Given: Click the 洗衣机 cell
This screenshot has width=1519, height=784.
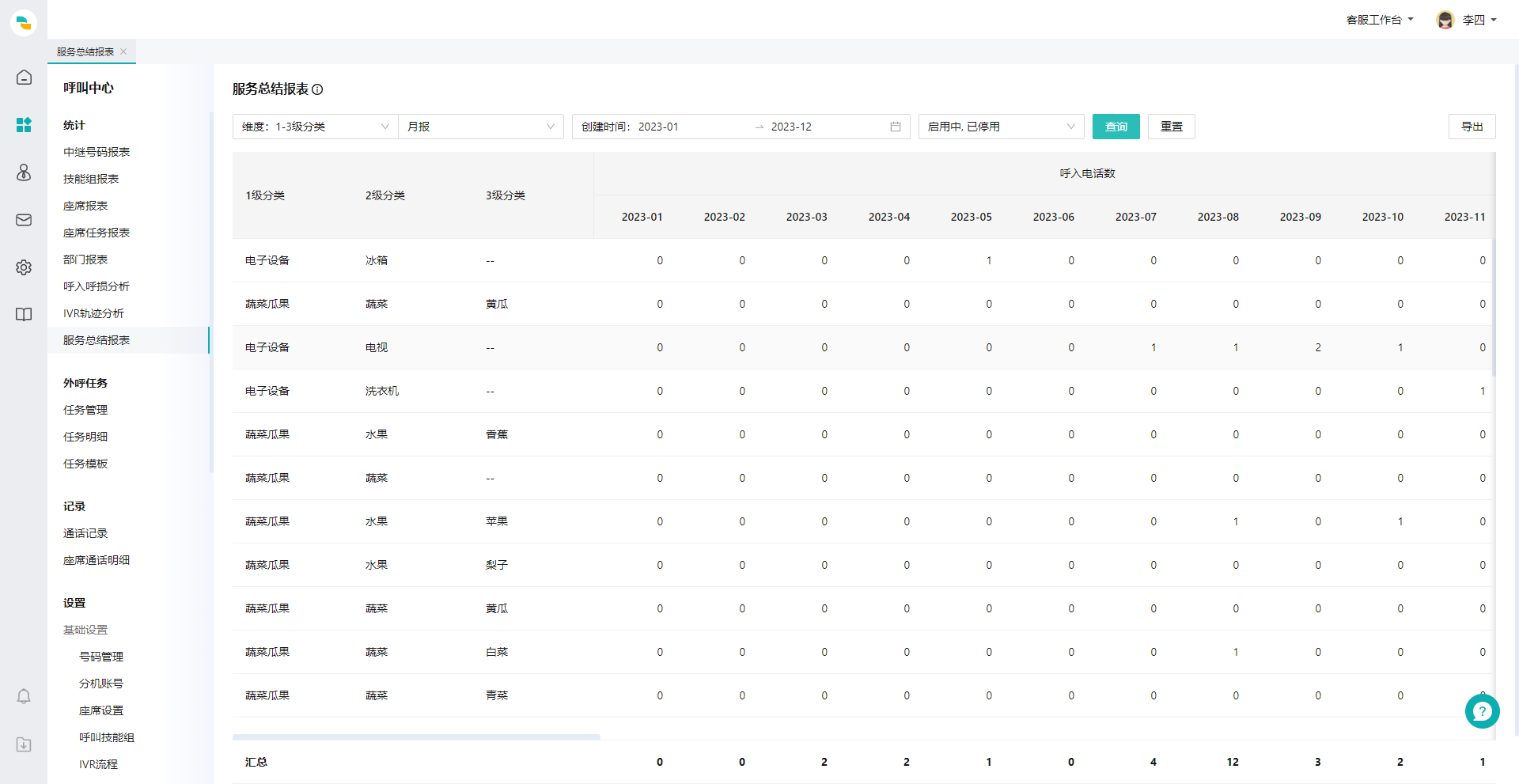Looking at the screenshot, I should (x=382, y=391).
